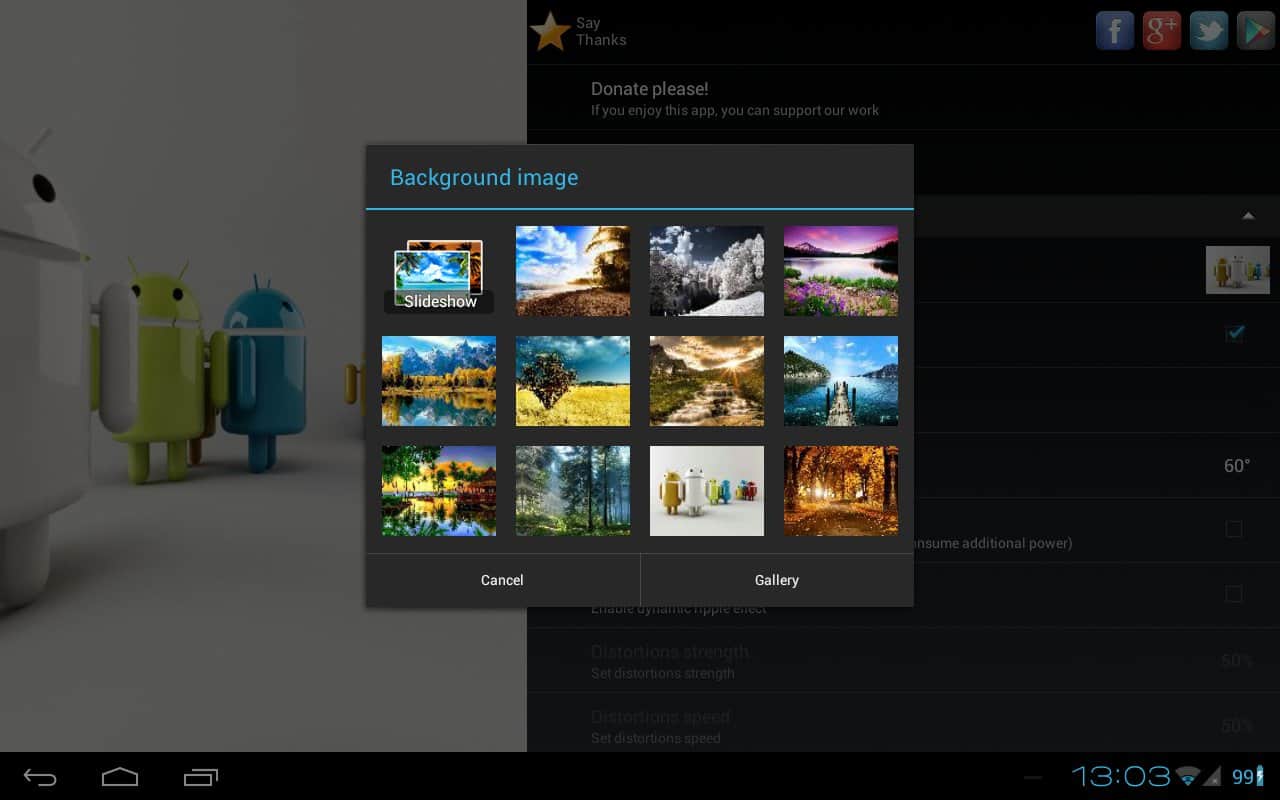Enable the additional power option checkbox

click(1234, 529)
